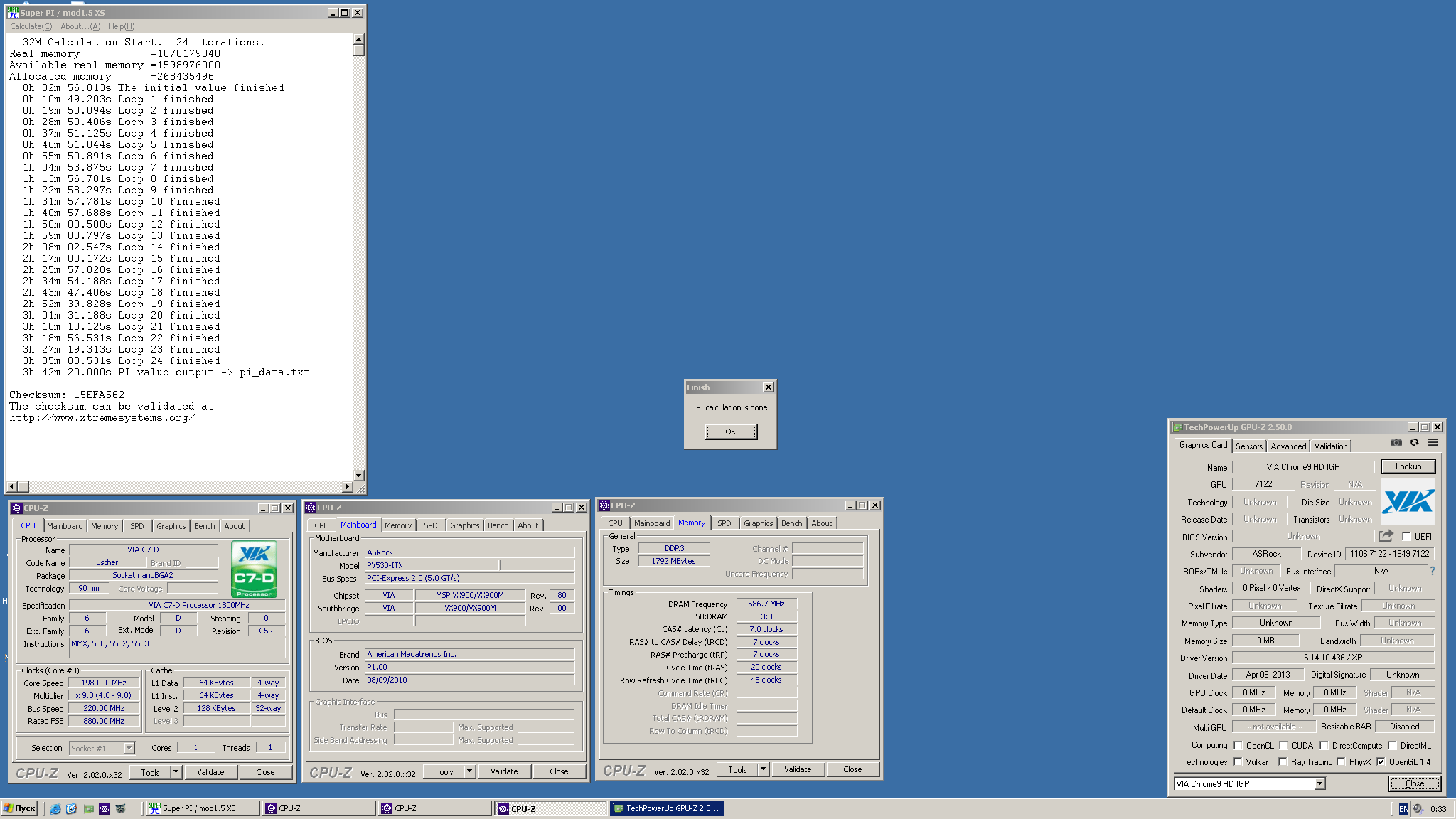The width and height of the screenshot is (1456, 819).
Task: Click the CPU-Z Mainboard window title bar icon
Action: (311, 508)
